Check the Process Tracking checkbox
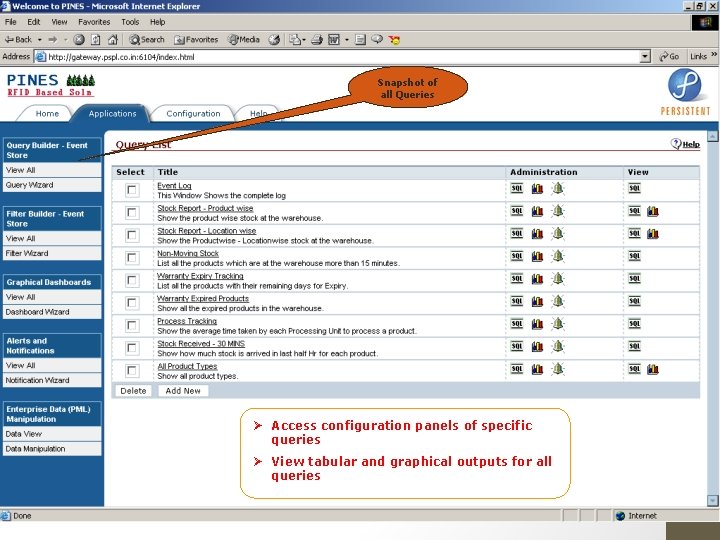This screenshot has height=540, width=720. [132, 326]
